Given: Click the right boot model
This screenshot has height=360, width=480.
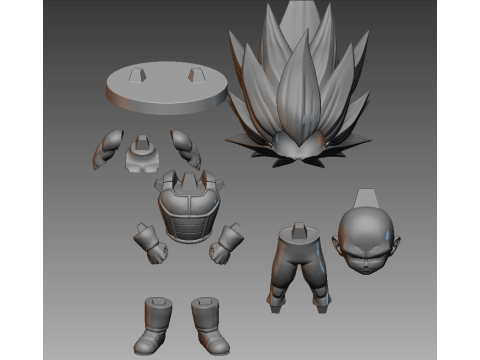Looking at the screenshot, I should click(210, 326).
